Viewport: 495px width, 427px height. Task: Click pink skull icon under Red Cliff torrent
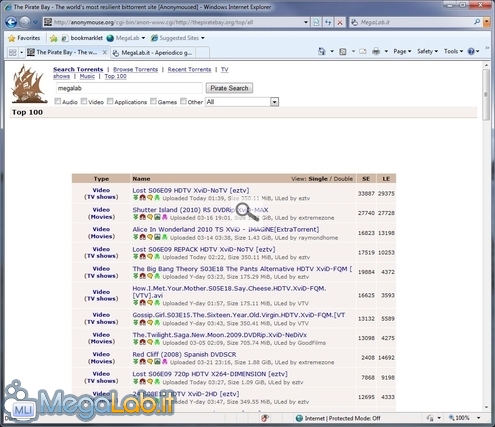(x=164, y=362)
